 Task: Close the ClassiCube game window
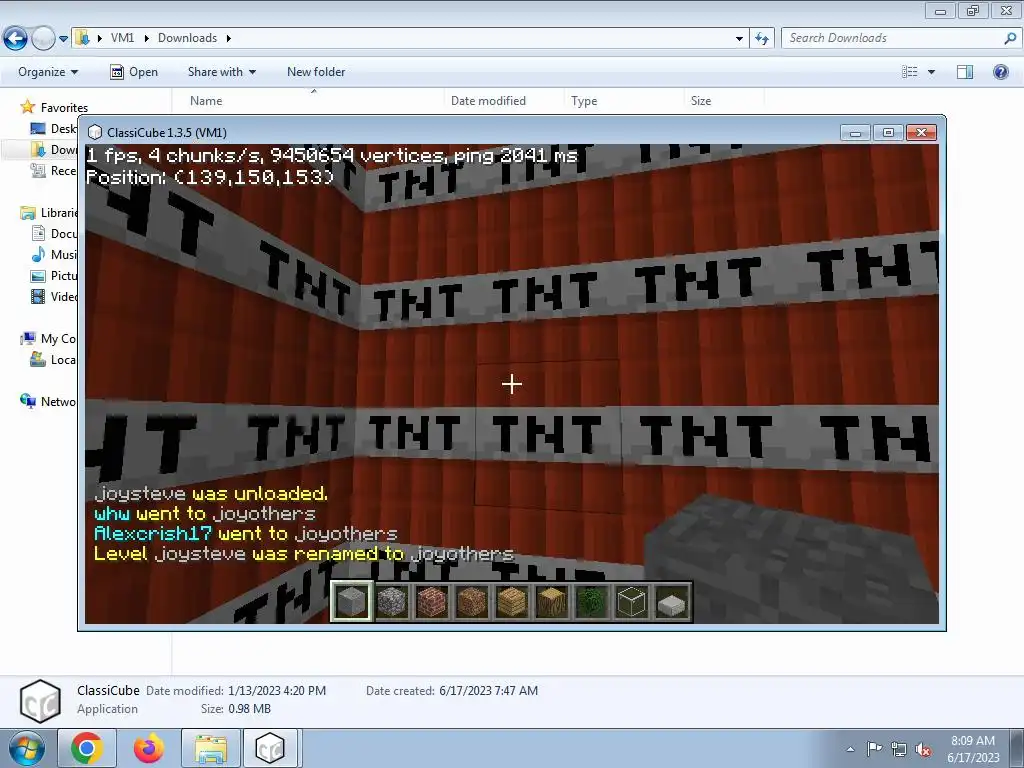tap(921, 133)
